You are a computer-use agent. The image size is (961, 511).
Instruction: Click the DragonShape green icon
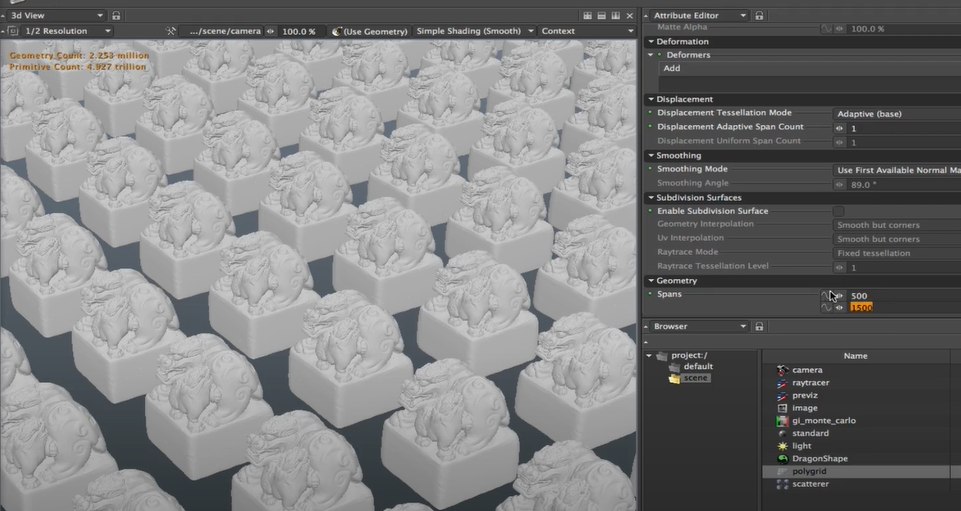[782, 459]
